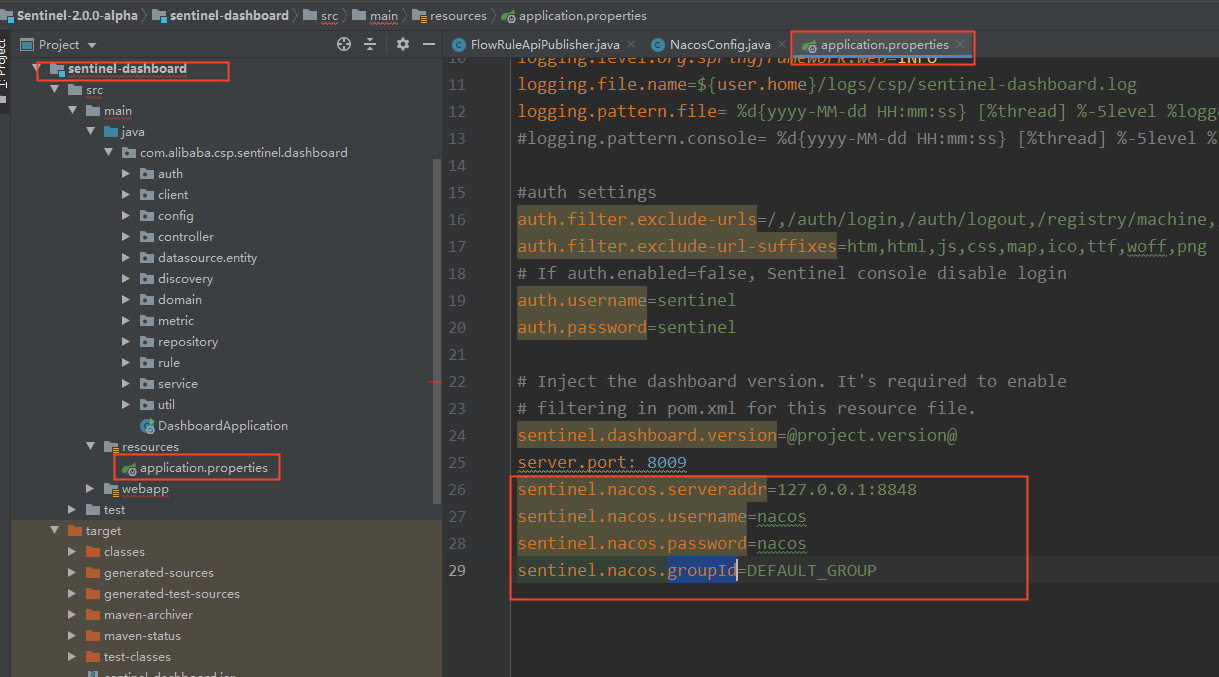Click the orange target folder icon
Screen dimensions: 1219x677
point(75,531)
